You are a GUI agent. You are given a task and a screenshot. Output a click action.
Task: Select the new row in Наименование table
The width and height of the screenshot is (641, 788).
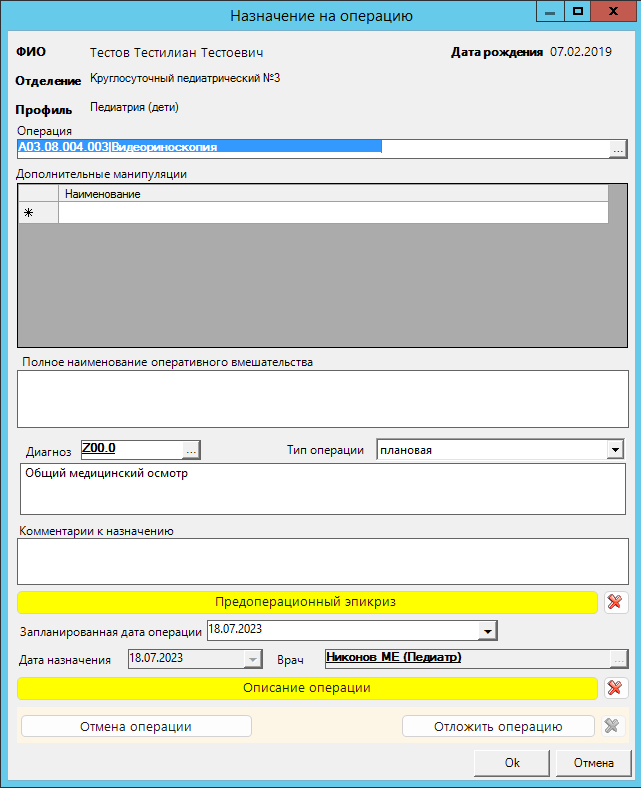pyautogui.click(x=332, y=213)
